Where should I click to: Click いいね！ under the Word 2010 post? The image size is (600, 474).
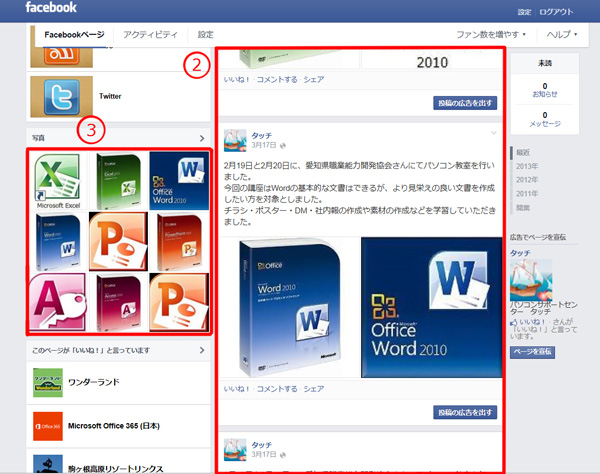pyautogui.click(x=236, y=389)
